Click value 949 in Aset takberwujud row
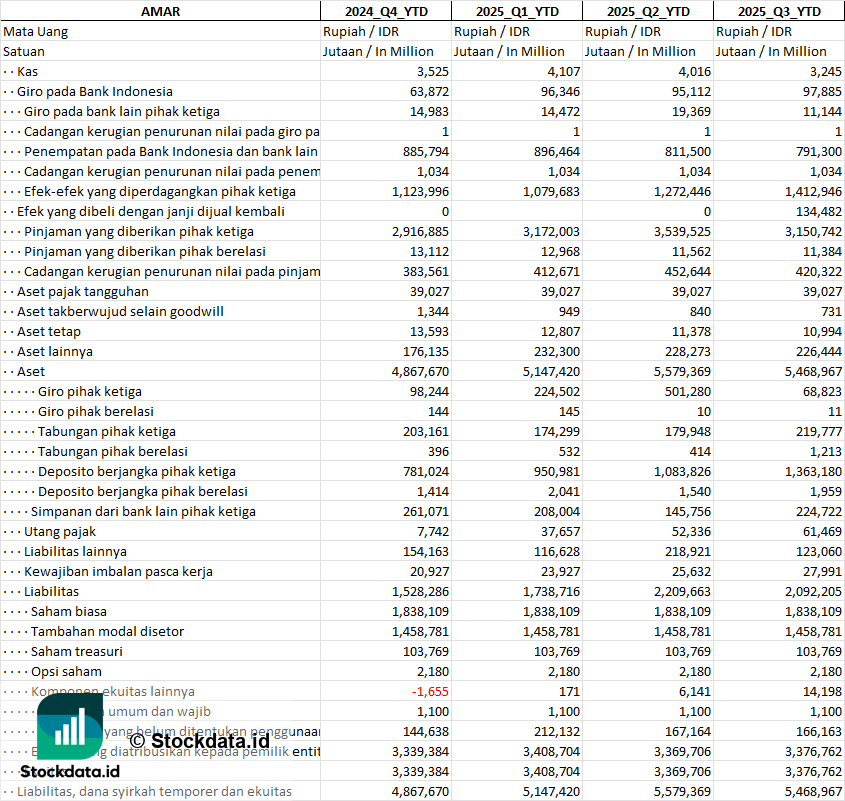The width and height of the screenshot is (845, 801). [x=569, y=312]
